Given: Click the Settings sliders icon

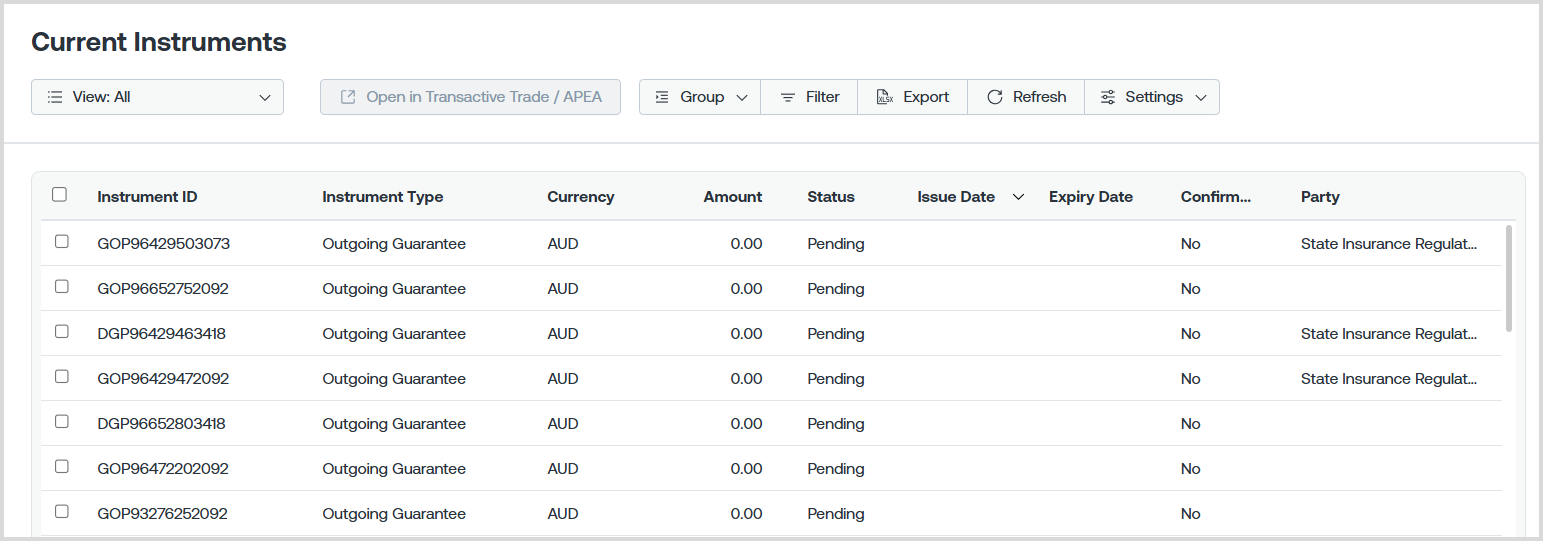Looking at the screenshot, I should tap(1107, 97).
